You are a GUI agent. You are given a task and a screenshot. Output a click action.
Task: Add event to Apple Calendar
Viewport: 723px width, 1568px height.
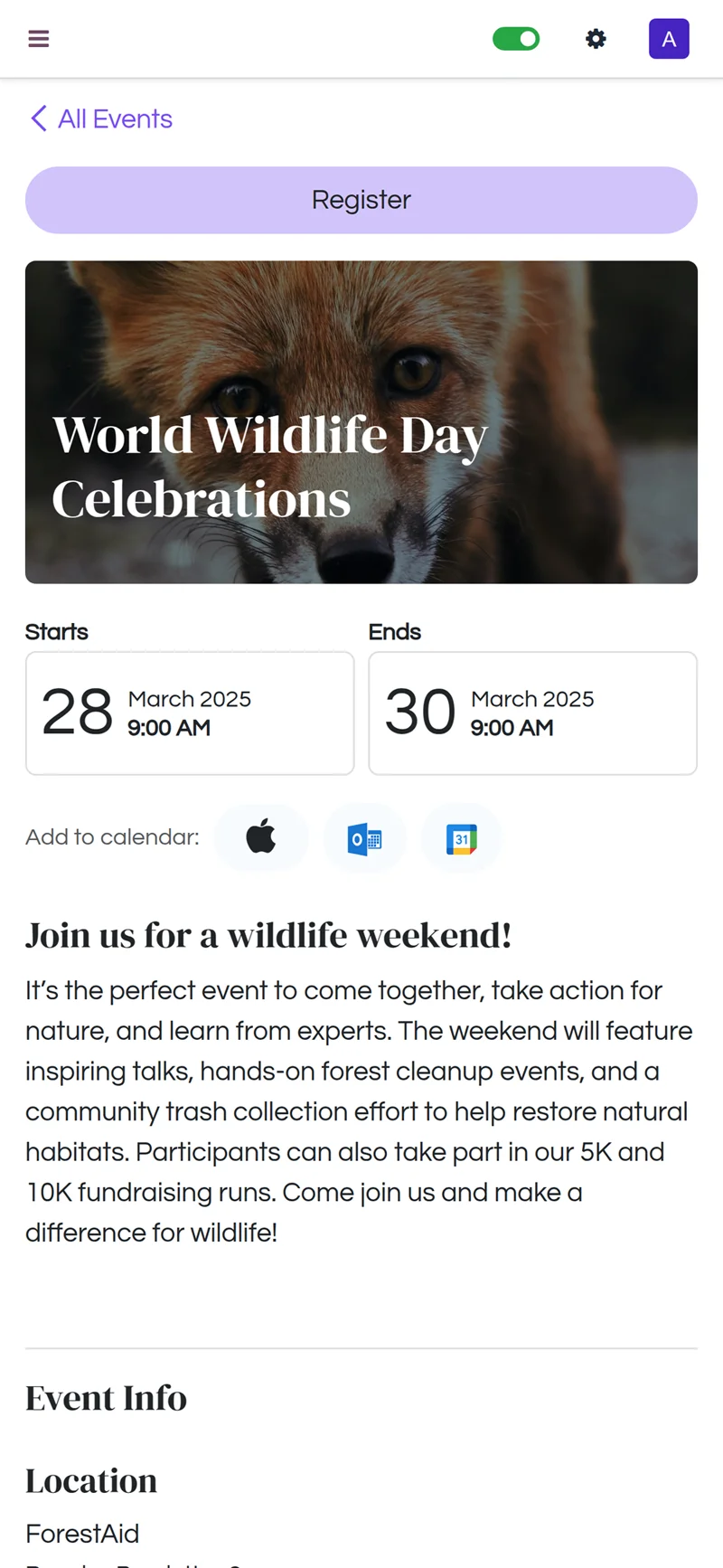261,837
